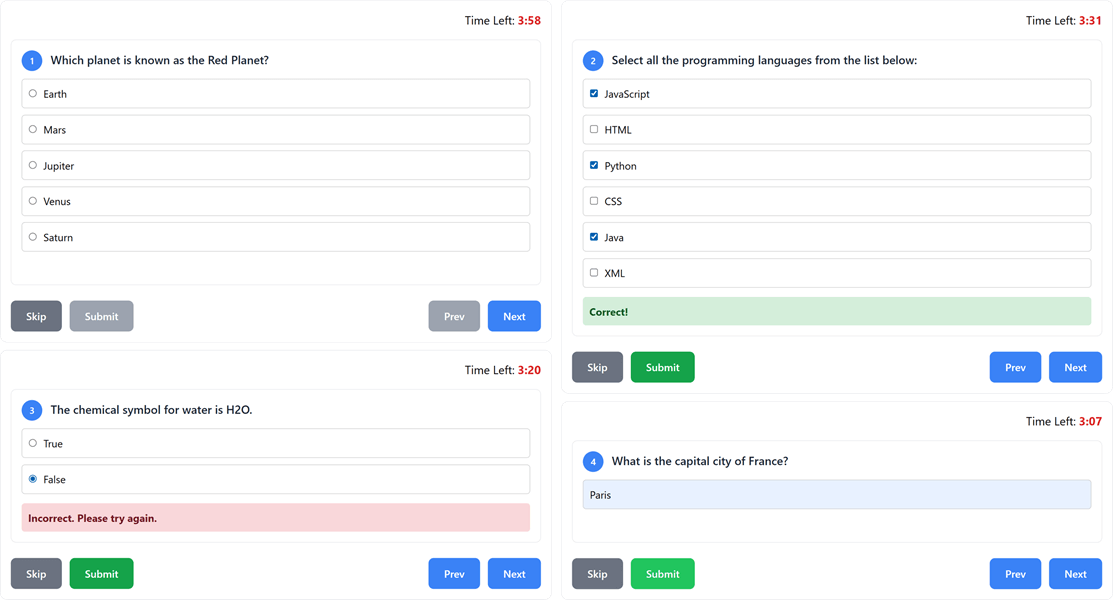
Task: Toggle the CSS checkbox
Action: coord(594,201)
